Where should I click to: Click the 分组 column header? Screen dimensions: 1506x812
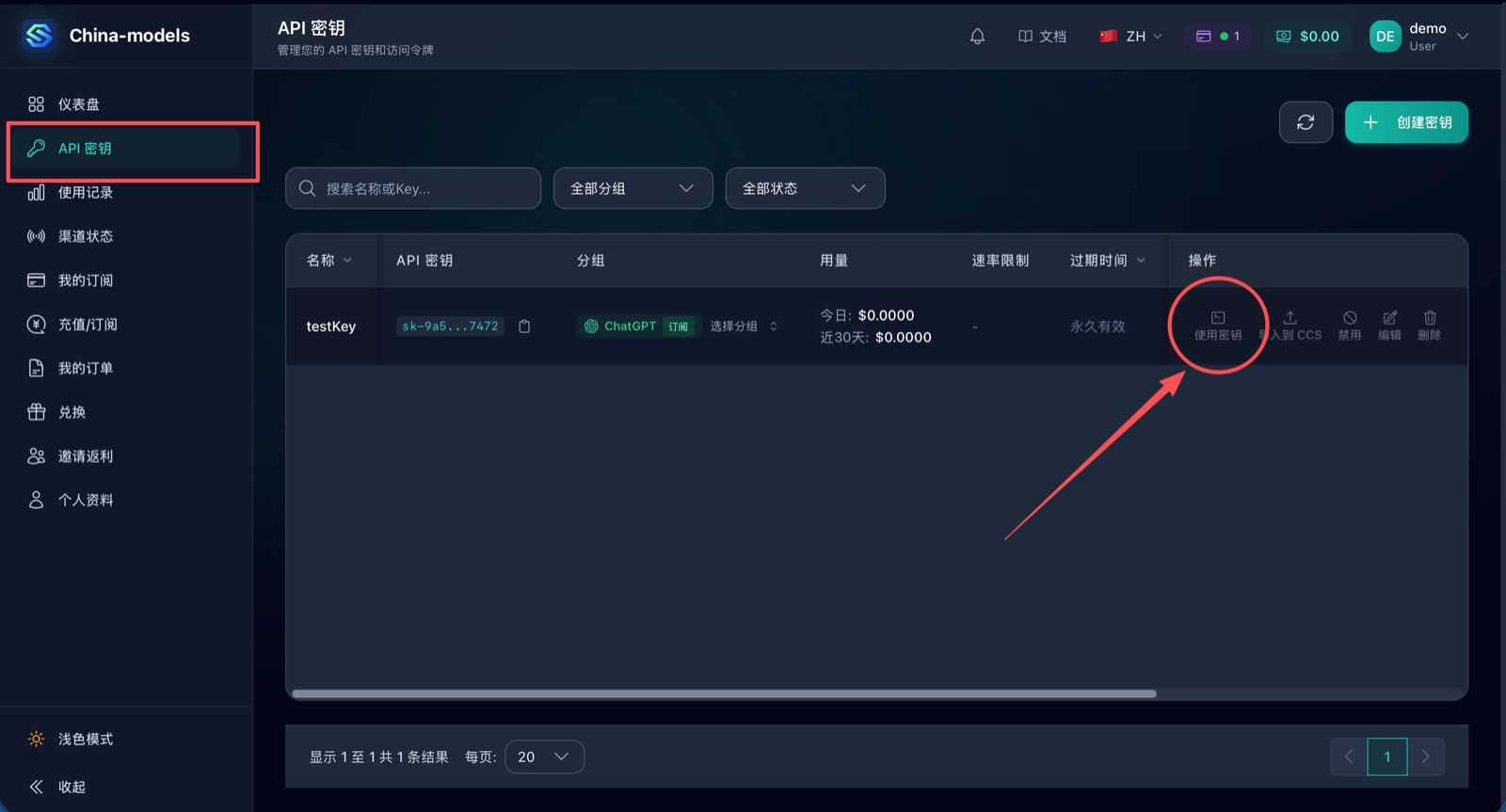591,261
